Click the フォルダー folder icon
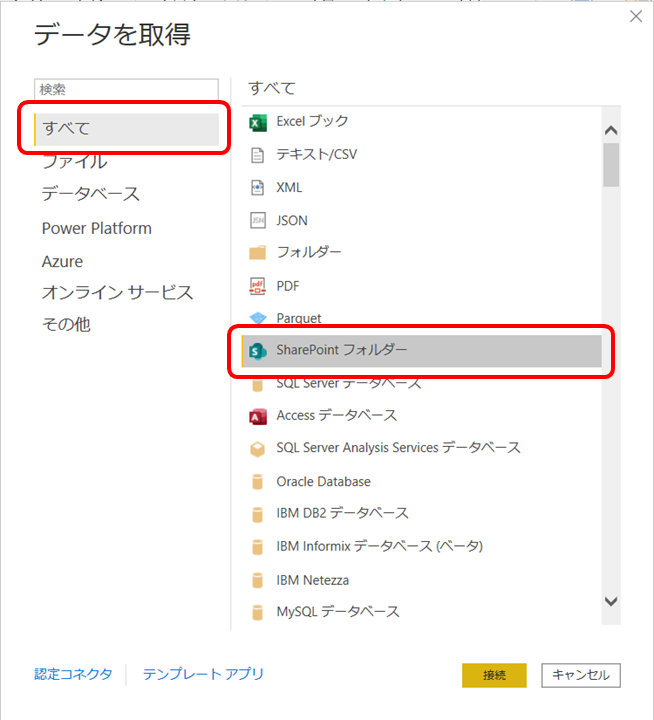The width and height of the screenshot is (654, 720). [x=258, y=253]
